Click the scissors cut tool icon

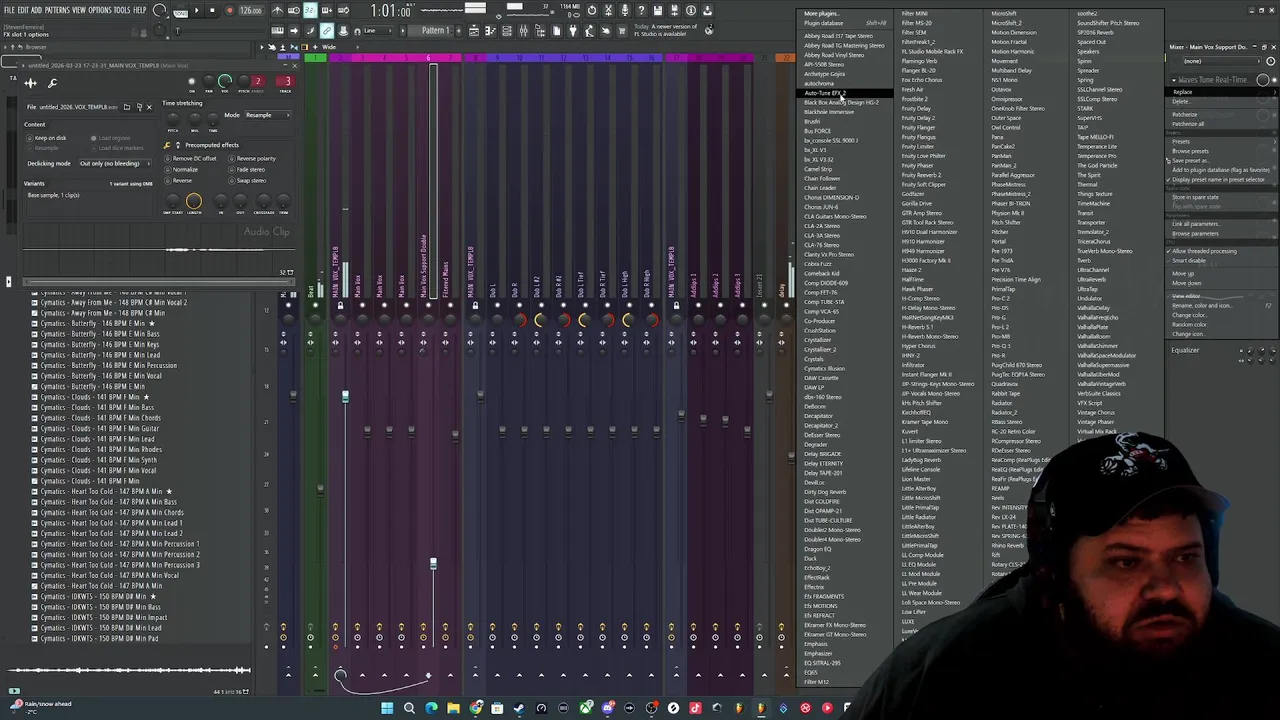608,10
